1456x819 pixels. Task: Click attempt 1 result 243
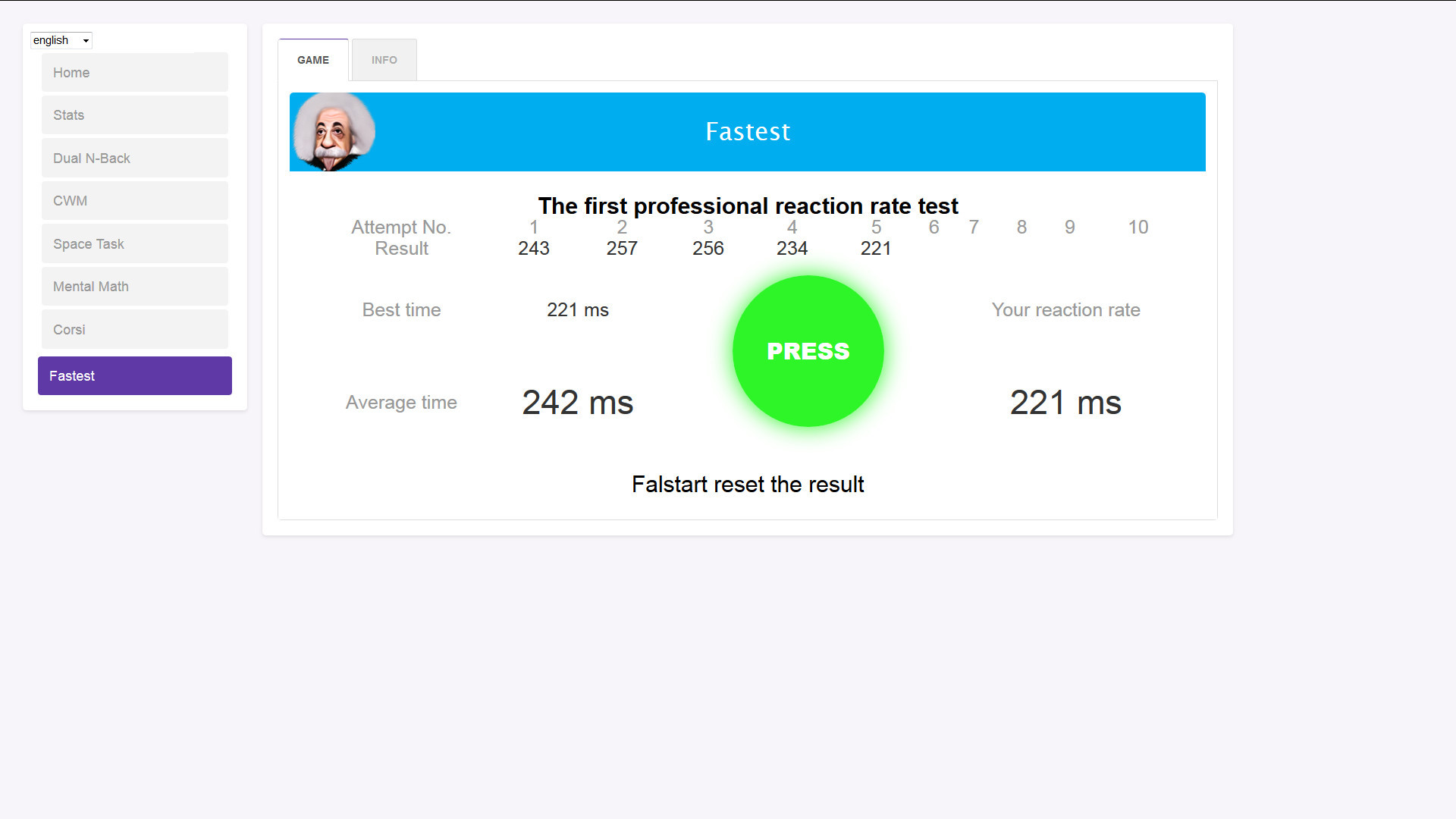(x=534, y=249)
